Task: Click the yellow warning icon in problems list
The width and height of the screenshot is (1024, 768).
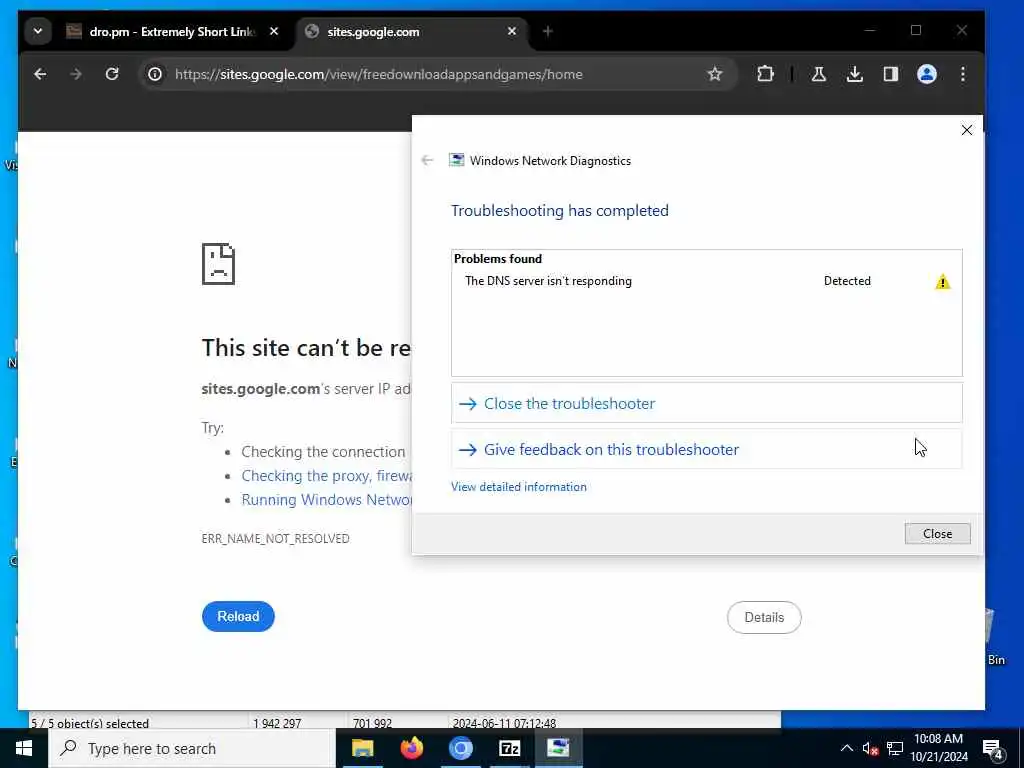Action: click(942, 281)
